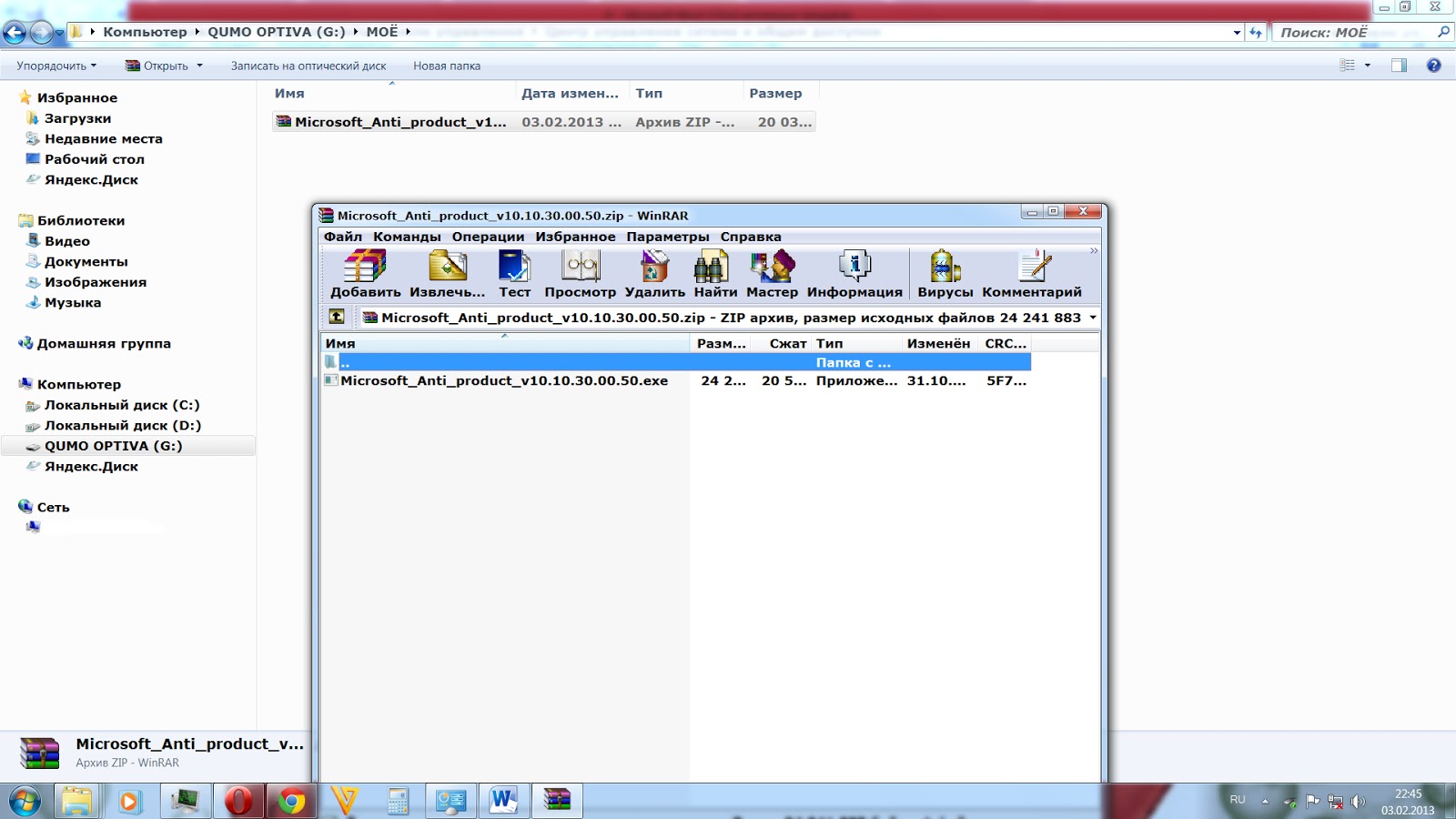
Task: Click the Delete (Удалить) icon in WinRAR
Action: tap(654, 274)
